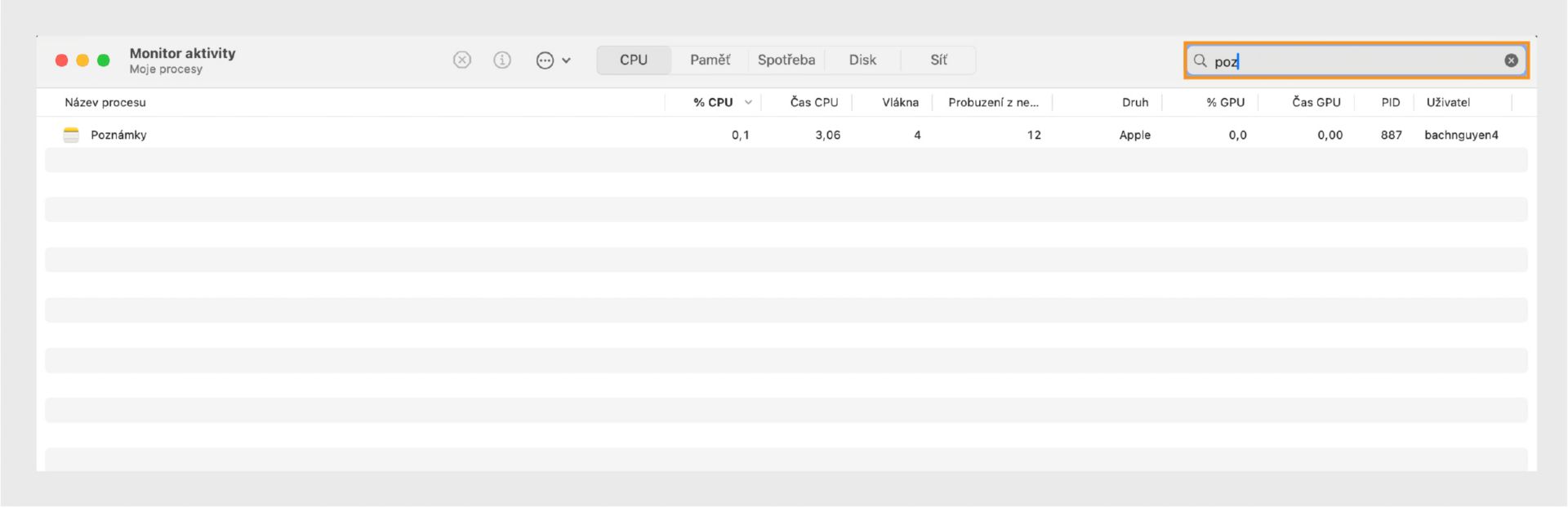This screenshot has height=508, width=1568.
Task: Sort by the PID column header
Action: tap(1390, 102)
